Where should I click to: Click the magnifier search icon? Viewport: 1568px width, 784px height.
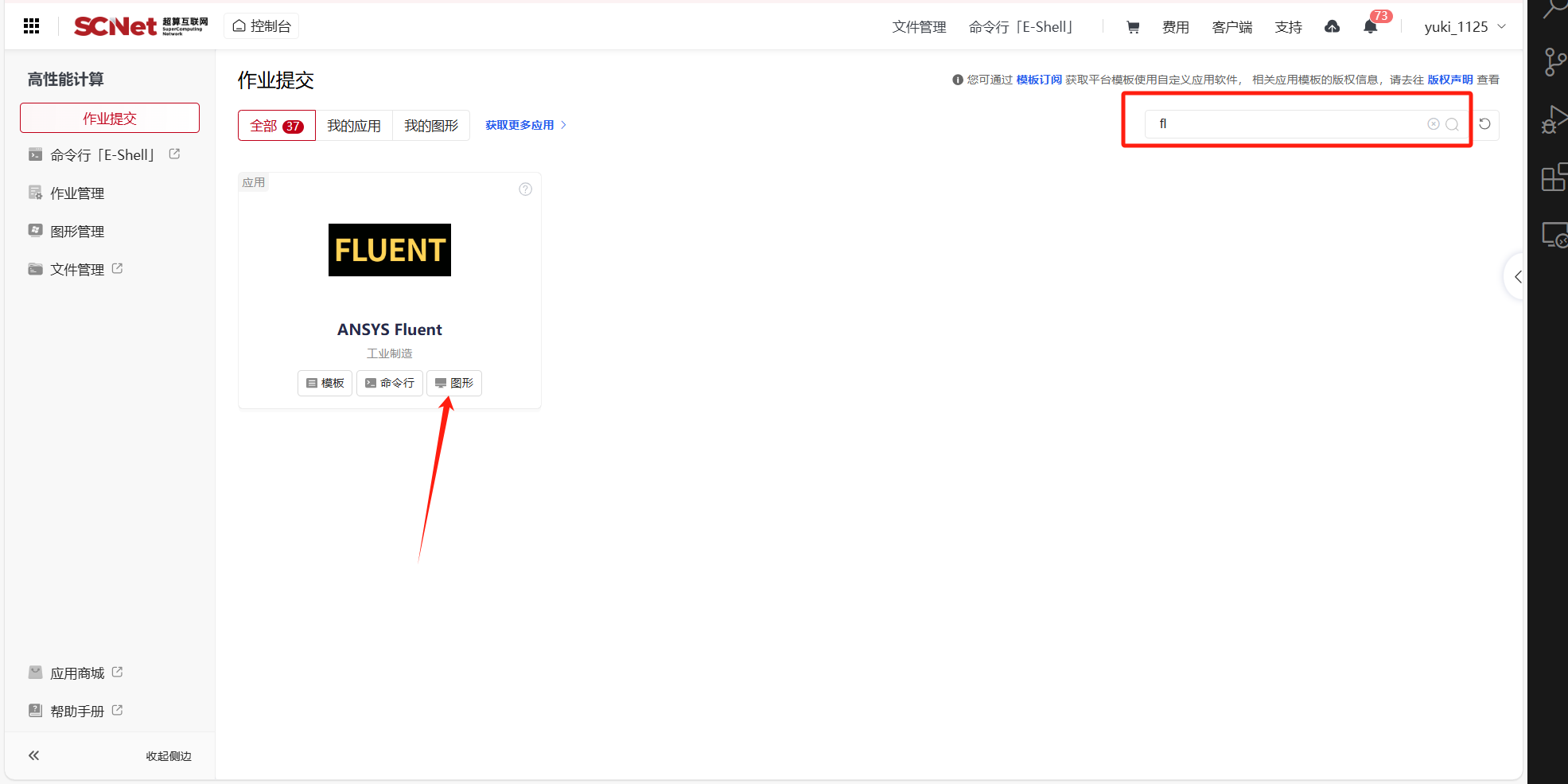point(1452,124)
